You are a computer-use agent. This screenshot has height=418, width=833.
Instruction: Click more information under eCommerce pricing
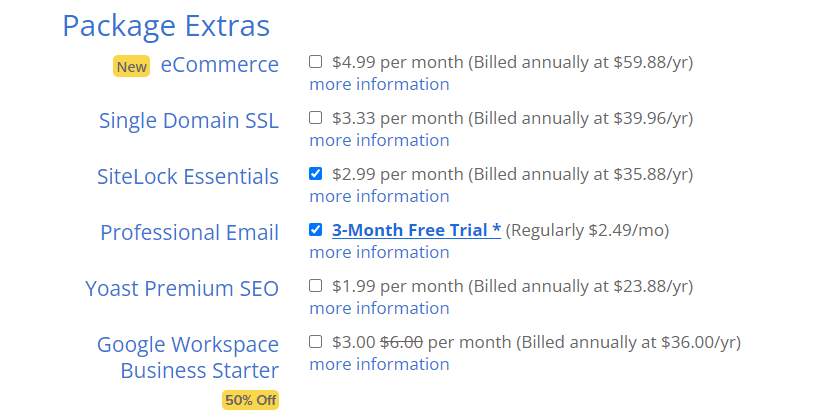[379, 84]
